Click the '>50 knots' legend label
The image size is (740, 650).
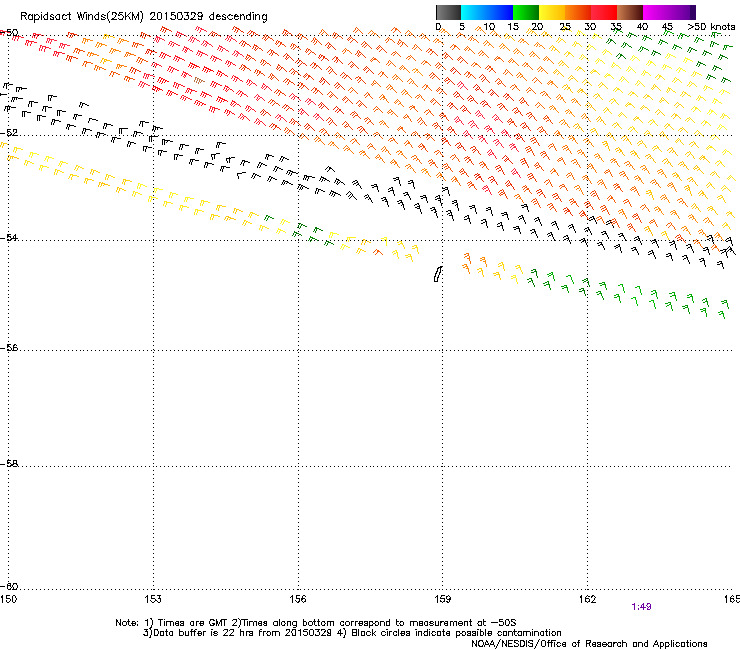click(711, 27)
